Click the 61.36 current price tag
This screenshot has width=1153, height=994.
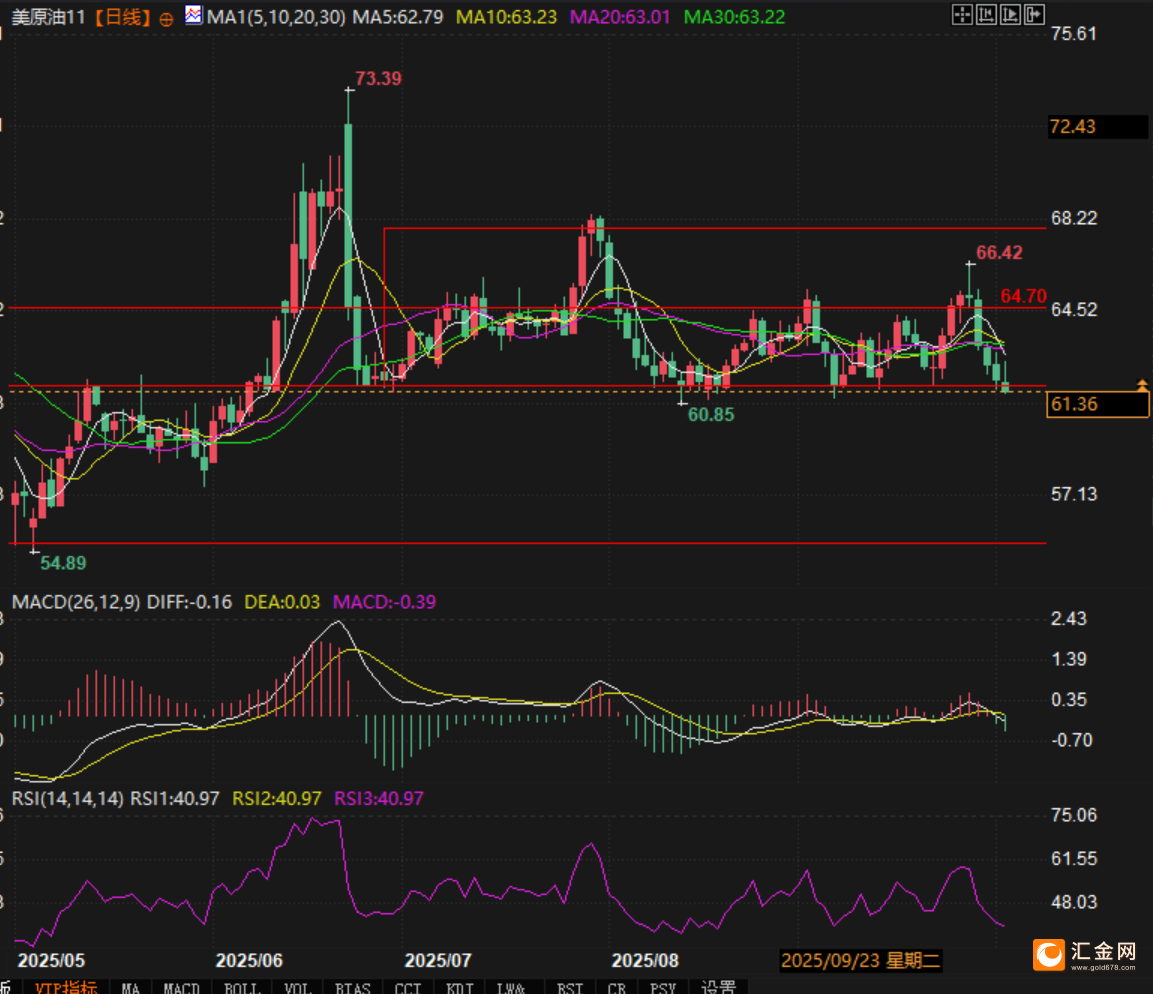pyautogui.click(x=1095, y=405)
